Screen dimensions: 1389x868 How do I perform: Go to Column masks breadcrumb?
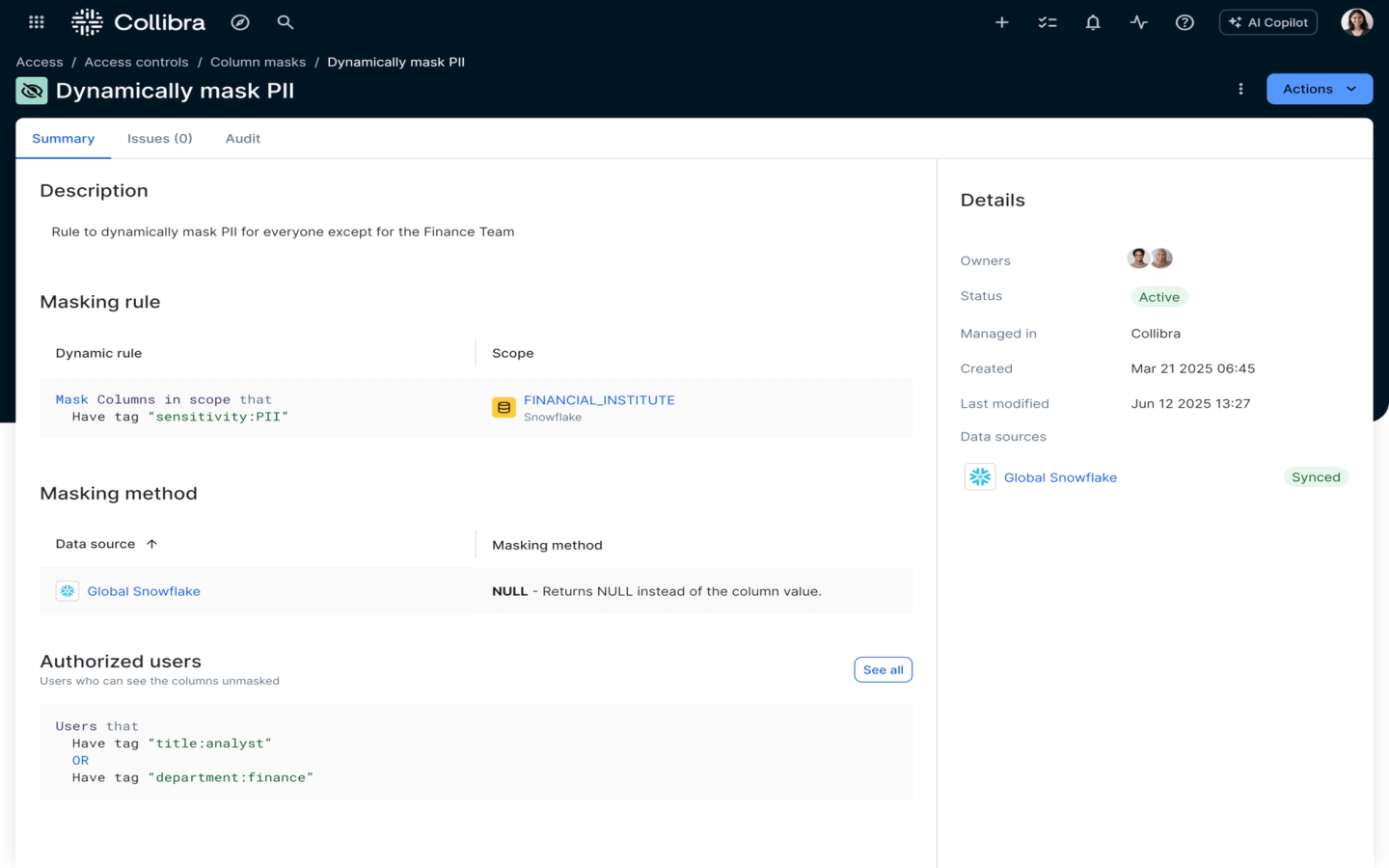[258, 62]
